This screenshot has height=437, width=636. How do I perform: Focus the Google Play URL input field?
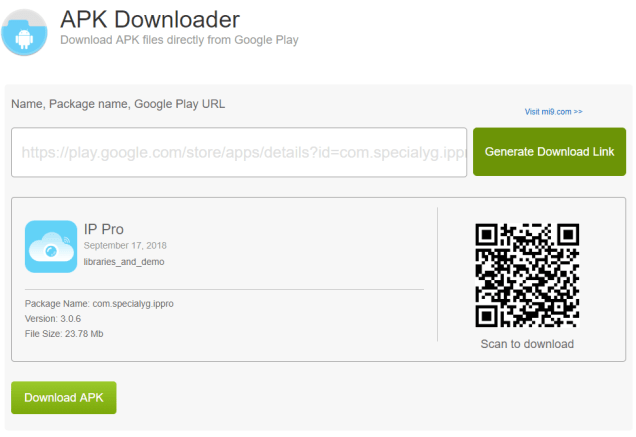click(x=239, y=152)
